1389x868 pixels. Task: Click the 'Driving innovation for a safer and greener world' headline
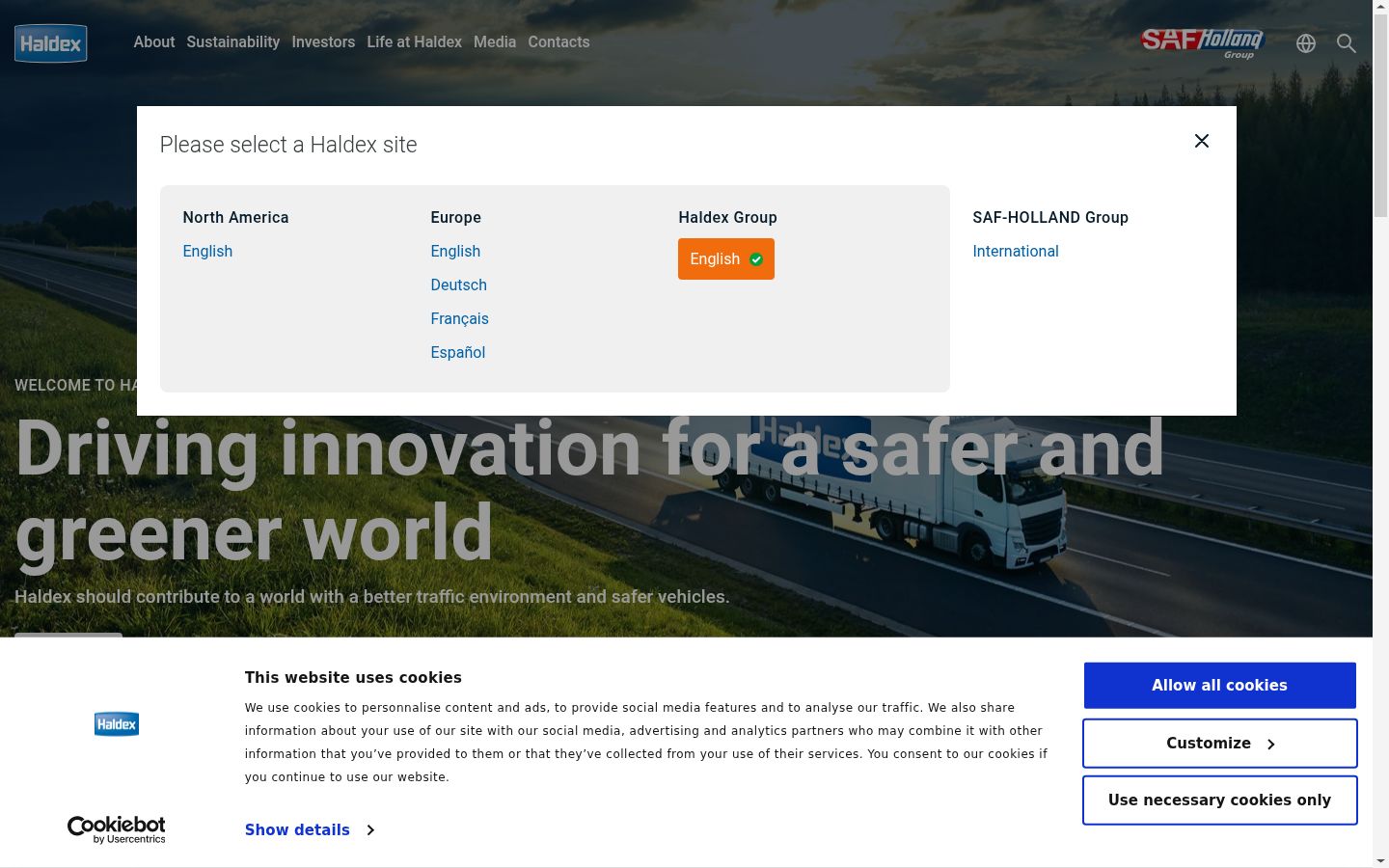[x=589, y=491]
